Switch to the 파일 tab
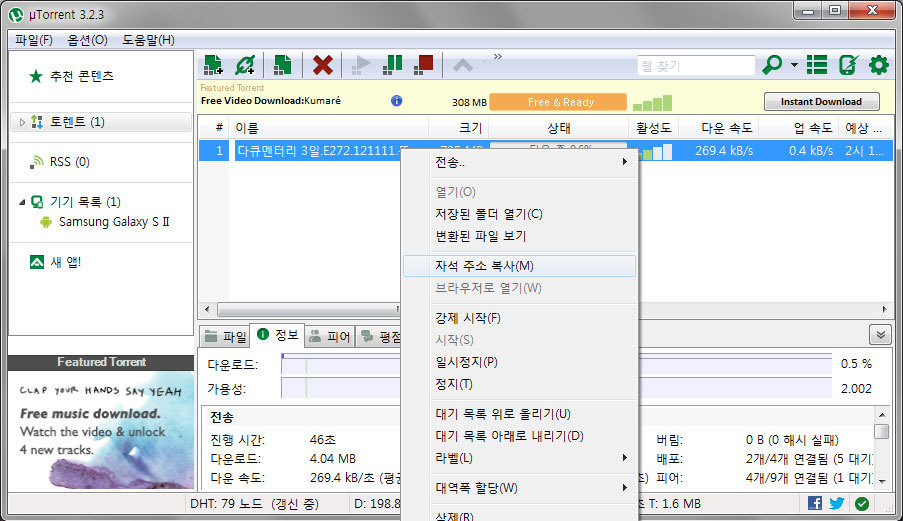The height and width of the screenshot is (521, 903). 225,337
